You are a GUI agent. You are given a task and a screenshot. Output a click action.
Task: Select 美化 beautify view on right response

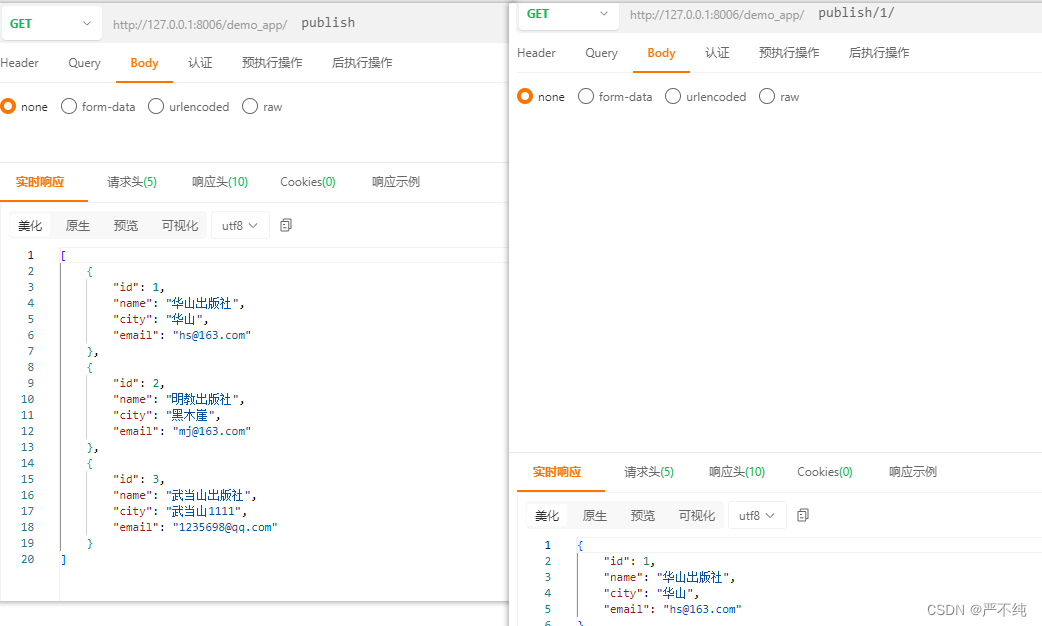tap(546, 515)
